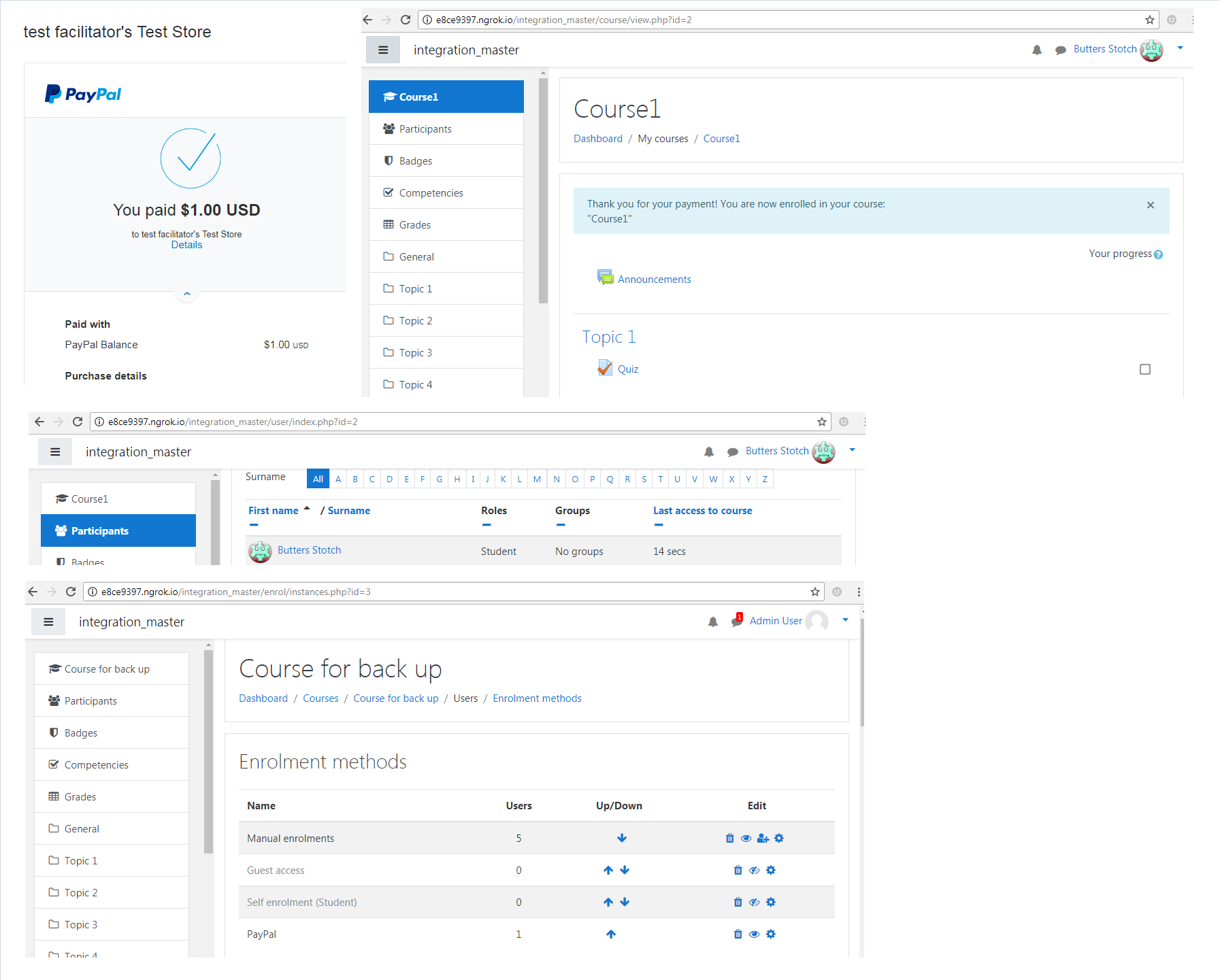Edit Manual enrolments settings gear

779,838
